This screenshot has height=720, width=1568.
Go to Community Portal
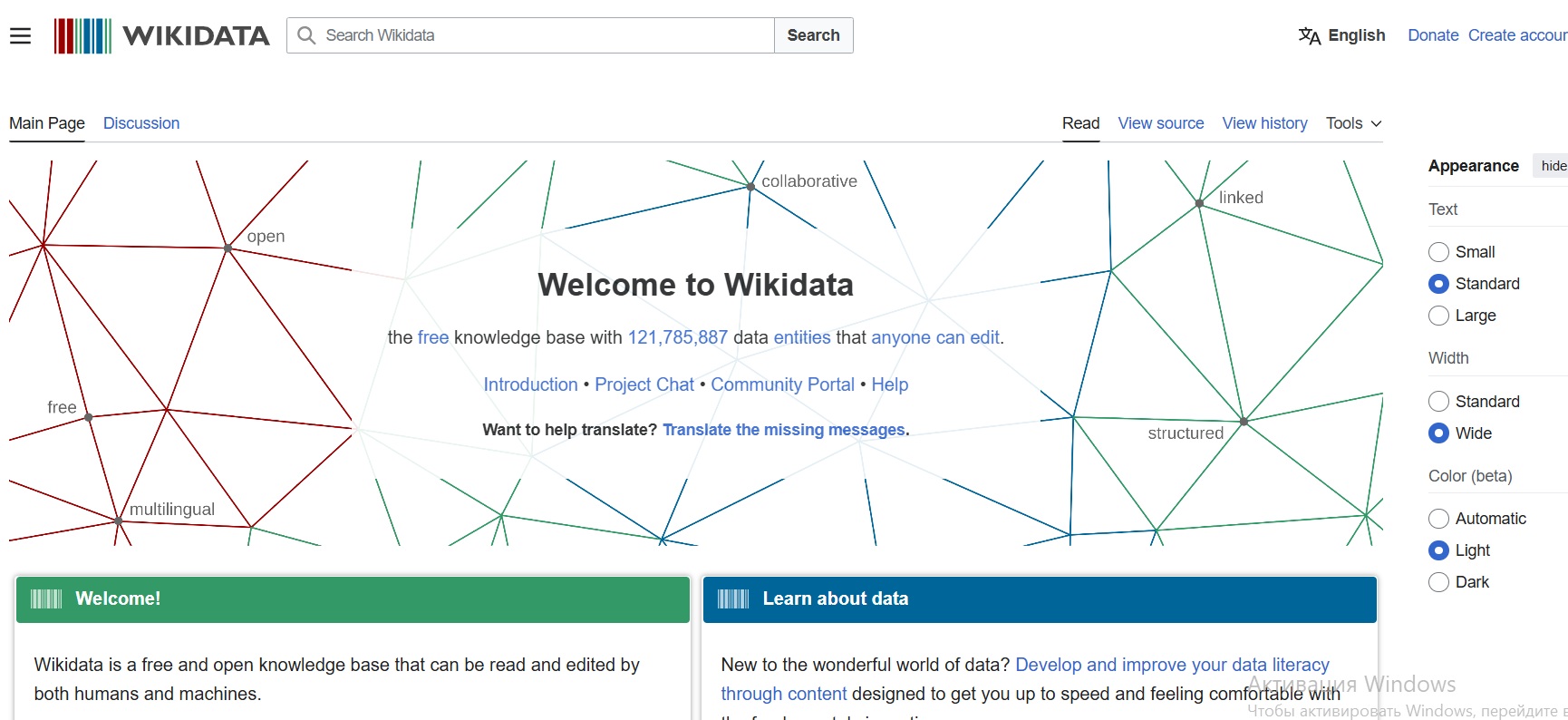pos(782,384)
